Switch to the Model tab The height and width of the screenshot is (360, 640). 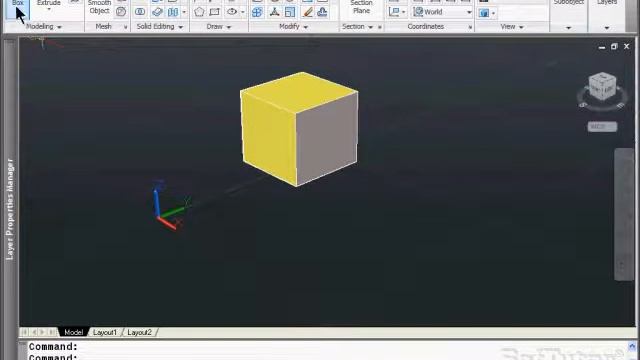click(73, 332)
